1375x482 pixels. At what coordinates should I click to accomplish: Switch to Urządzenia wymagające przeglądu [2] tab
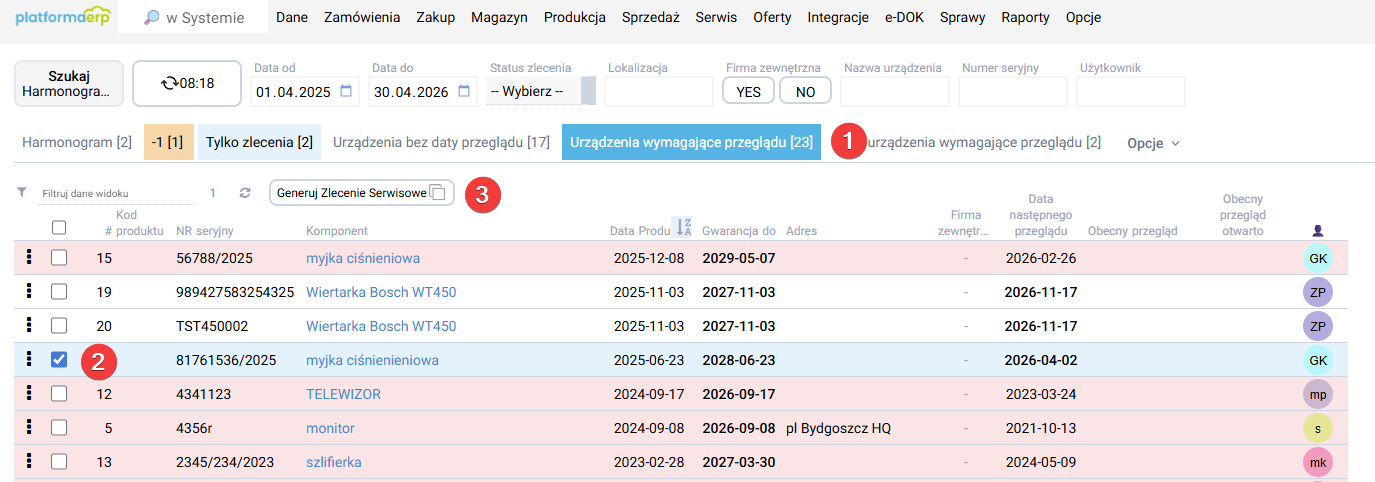pos(983,142)
